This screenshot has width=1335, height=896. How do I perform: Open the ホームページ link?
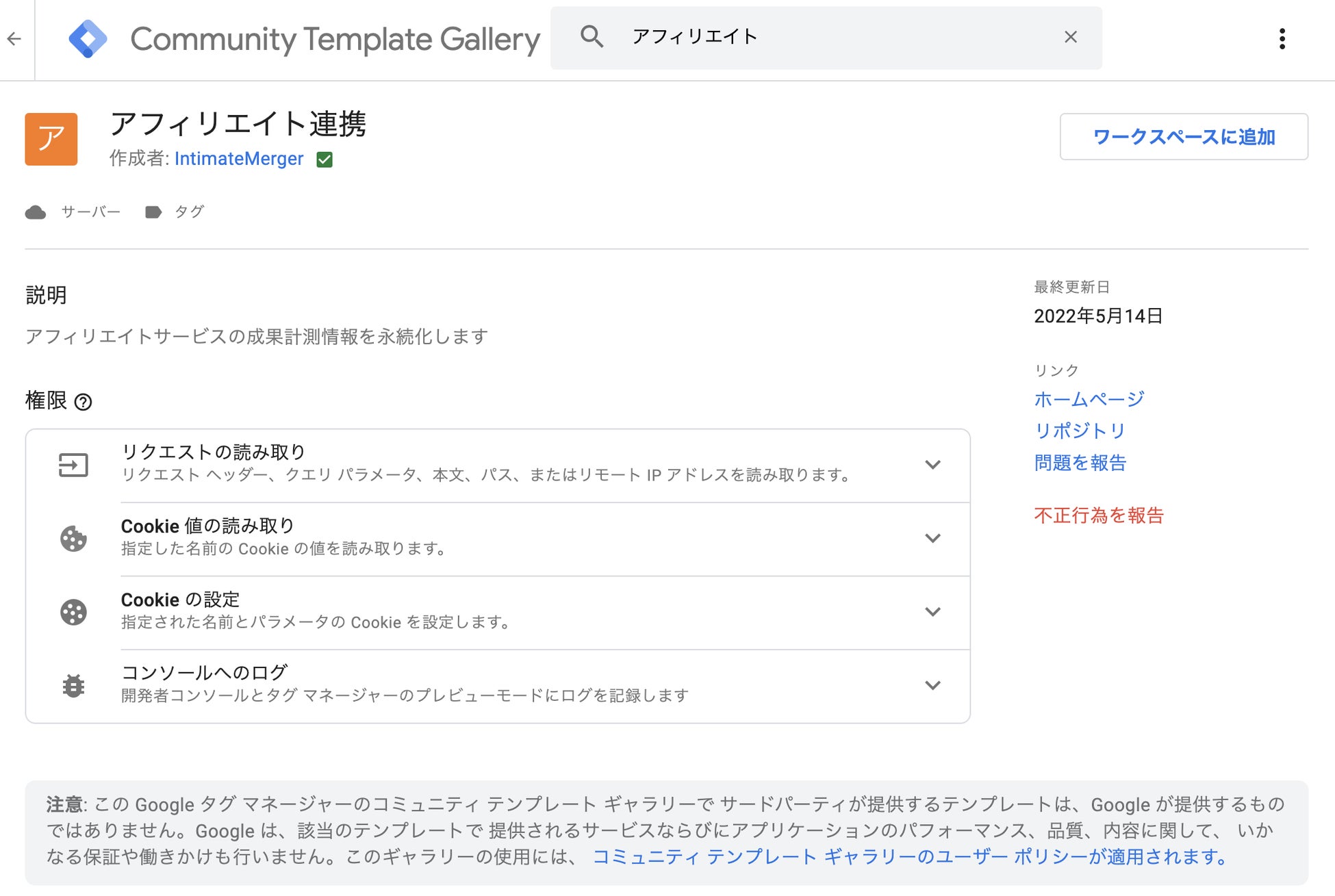pos(1089,399)
